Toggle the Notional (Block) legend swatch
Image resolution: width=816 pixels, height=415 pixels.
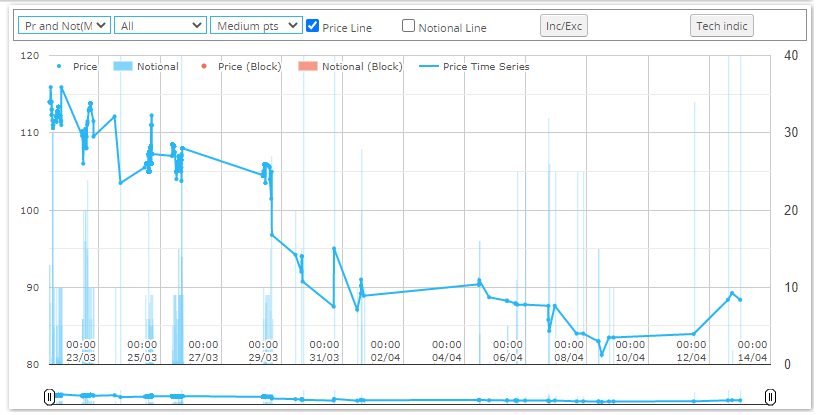pyautogui.click(x=308, y=67)
